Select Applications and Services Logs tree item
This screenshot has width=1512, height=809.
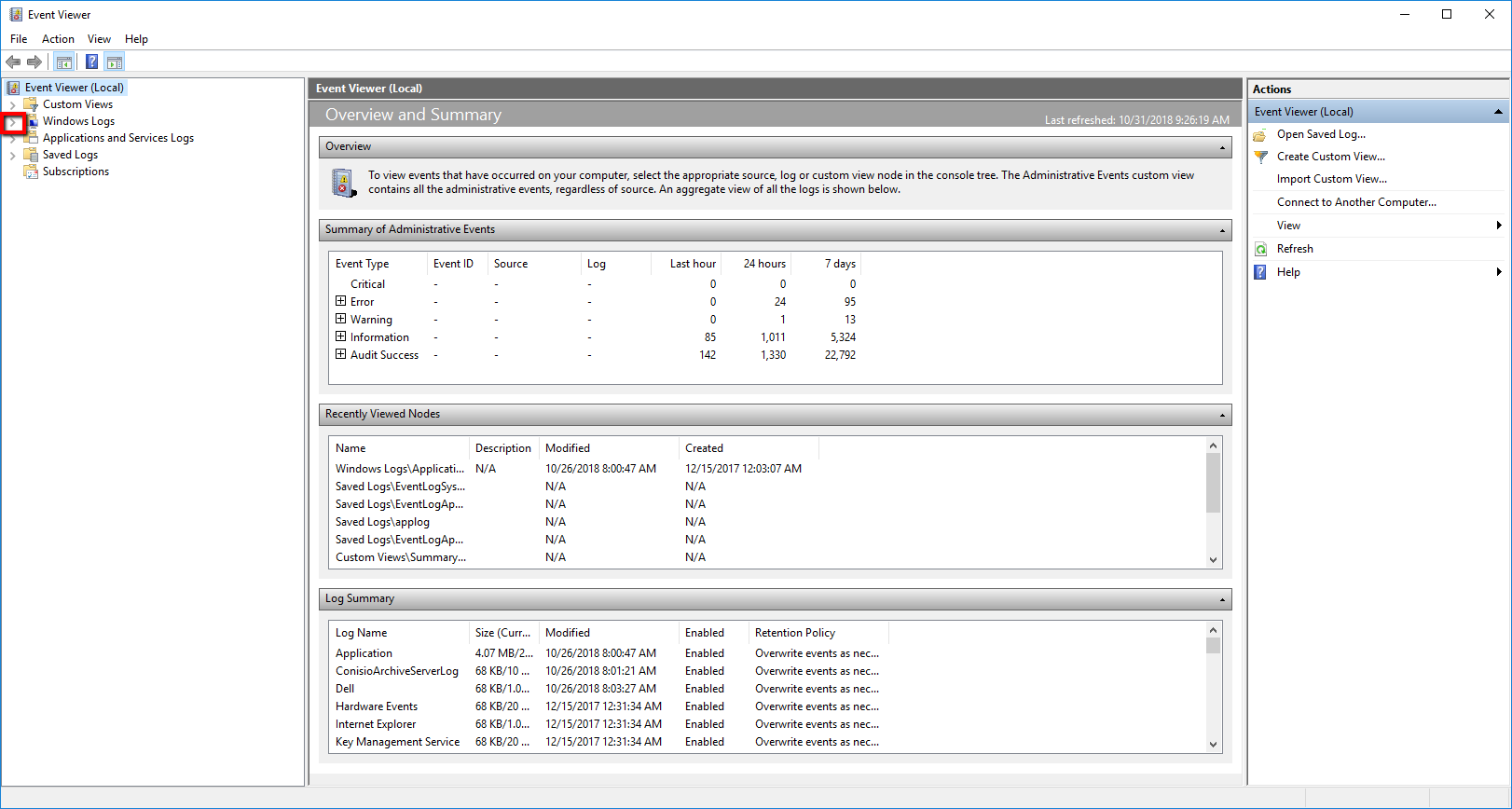[x=118, y=138]
